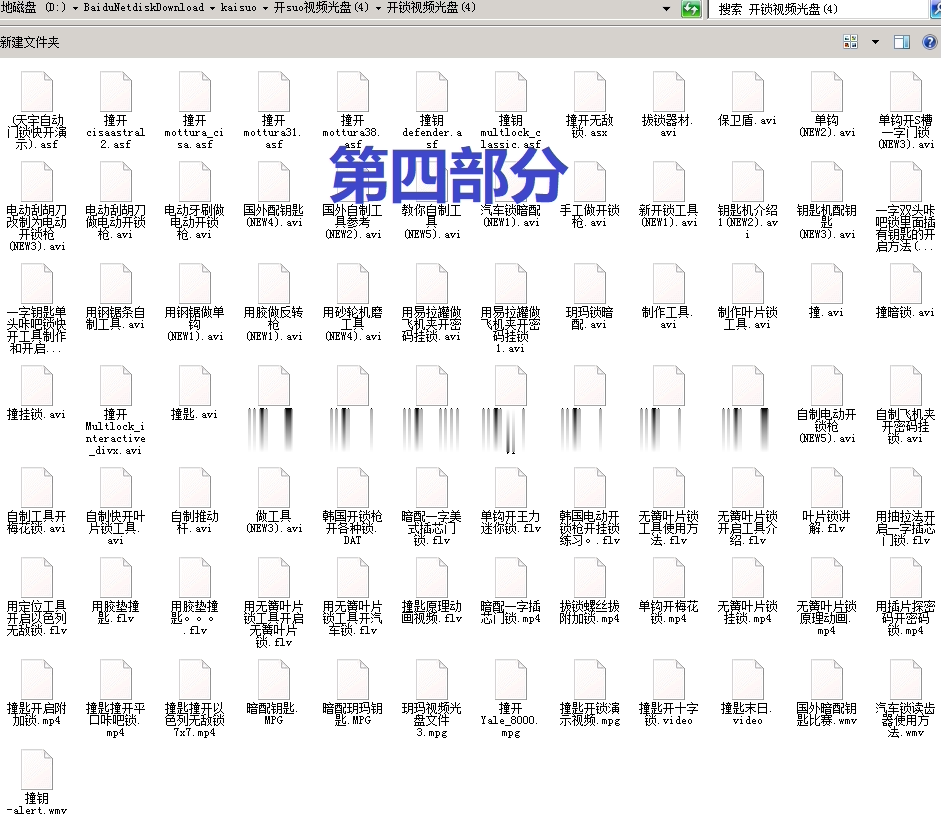Viewport: 941px width, 823px height.
Task: Expand the view options dropdown arrow
Action: 875,42
